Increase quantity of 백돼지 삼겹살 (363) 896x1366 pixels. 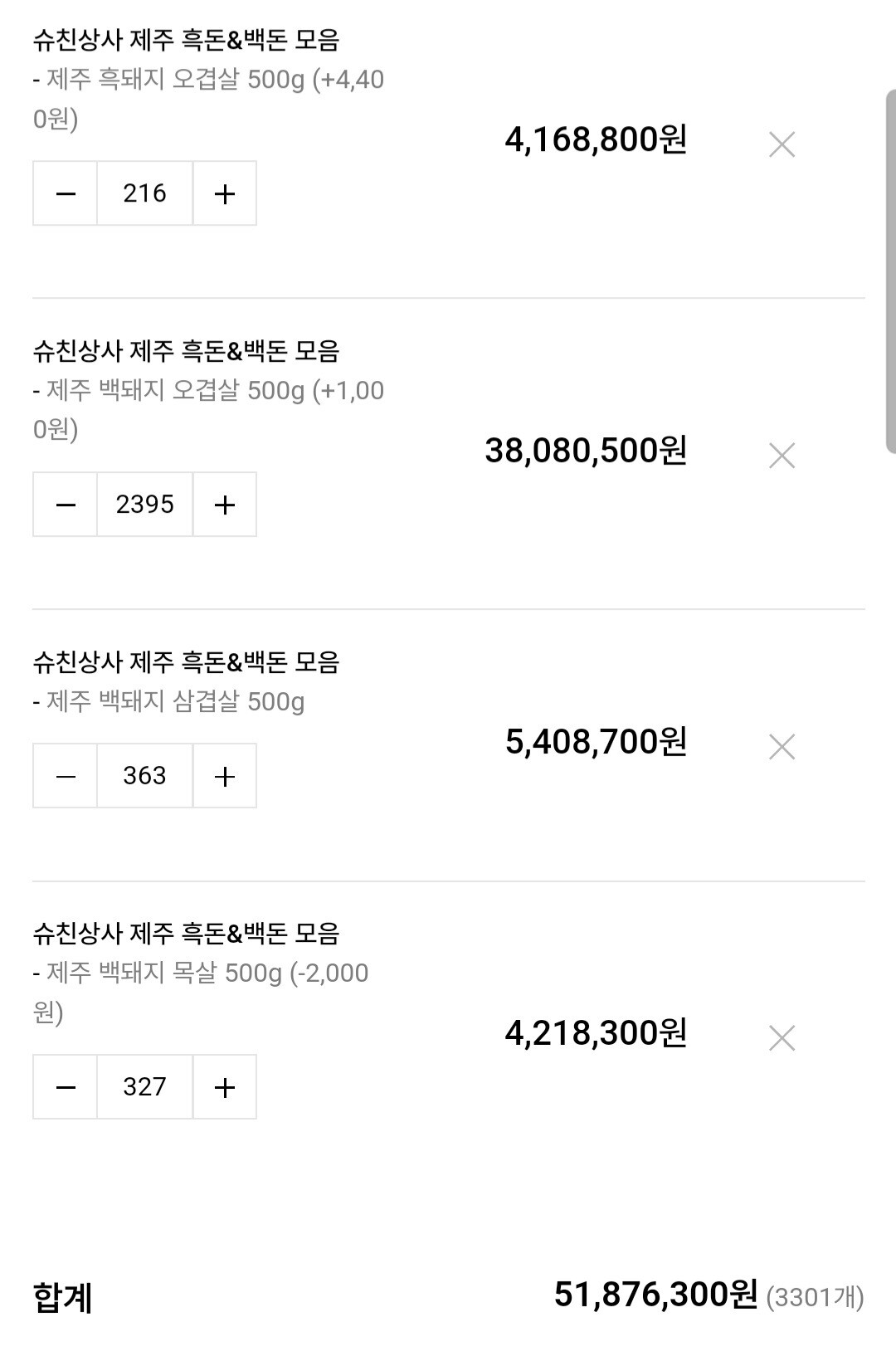(225, 776)
